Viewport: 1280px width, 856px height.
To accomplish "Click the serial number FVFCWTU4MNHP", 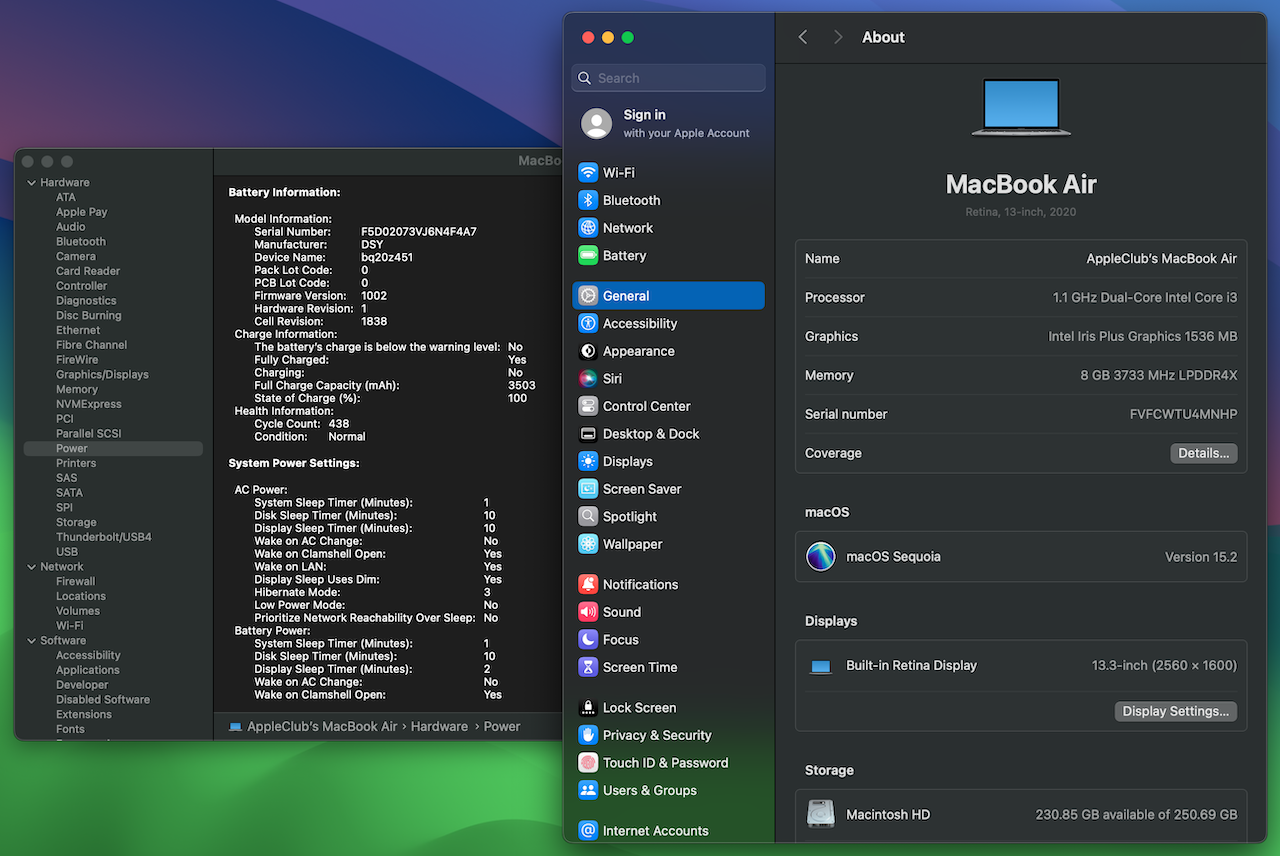I will [1184, 414].
